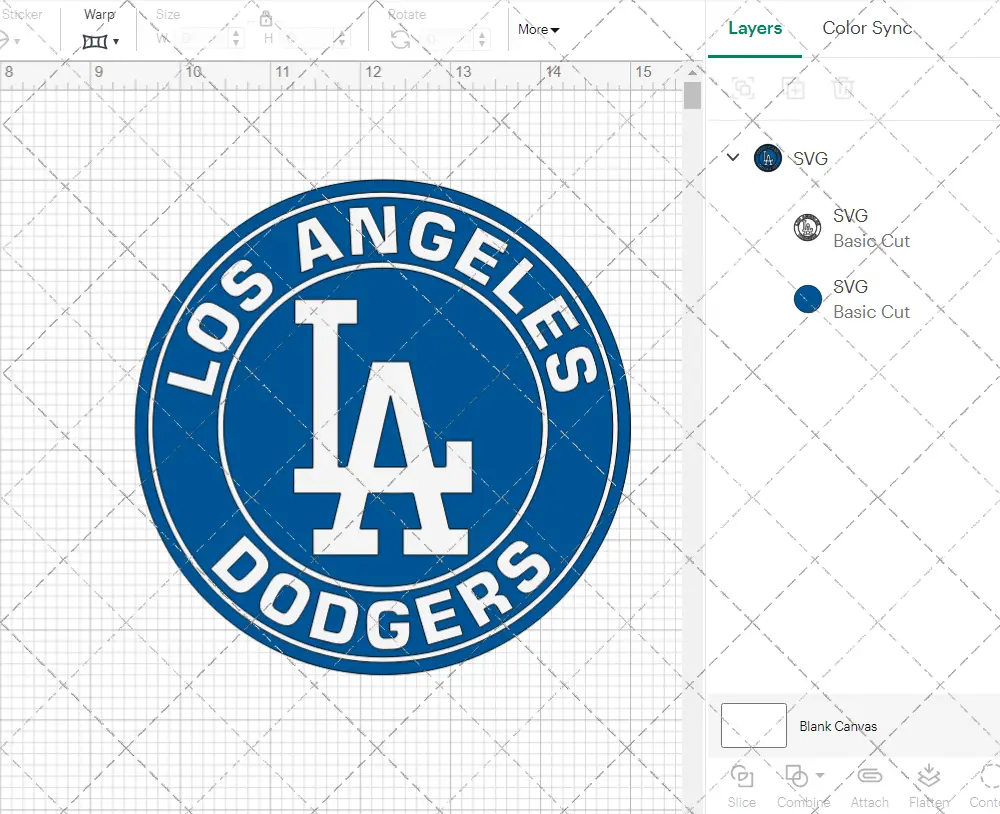1000x814 pixels.
Task: Select the white SVG Basic Cut layer
Action: 870,228
